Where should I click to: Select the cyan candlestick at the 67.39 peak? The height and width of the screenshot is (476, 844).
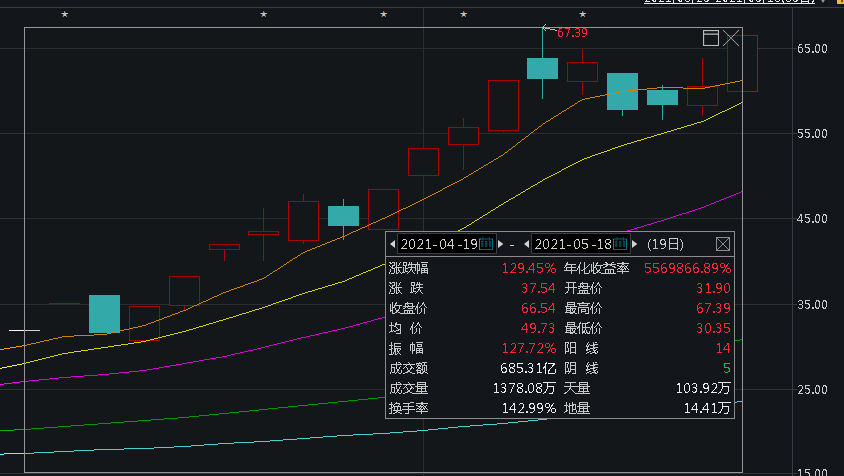[543, 68]
